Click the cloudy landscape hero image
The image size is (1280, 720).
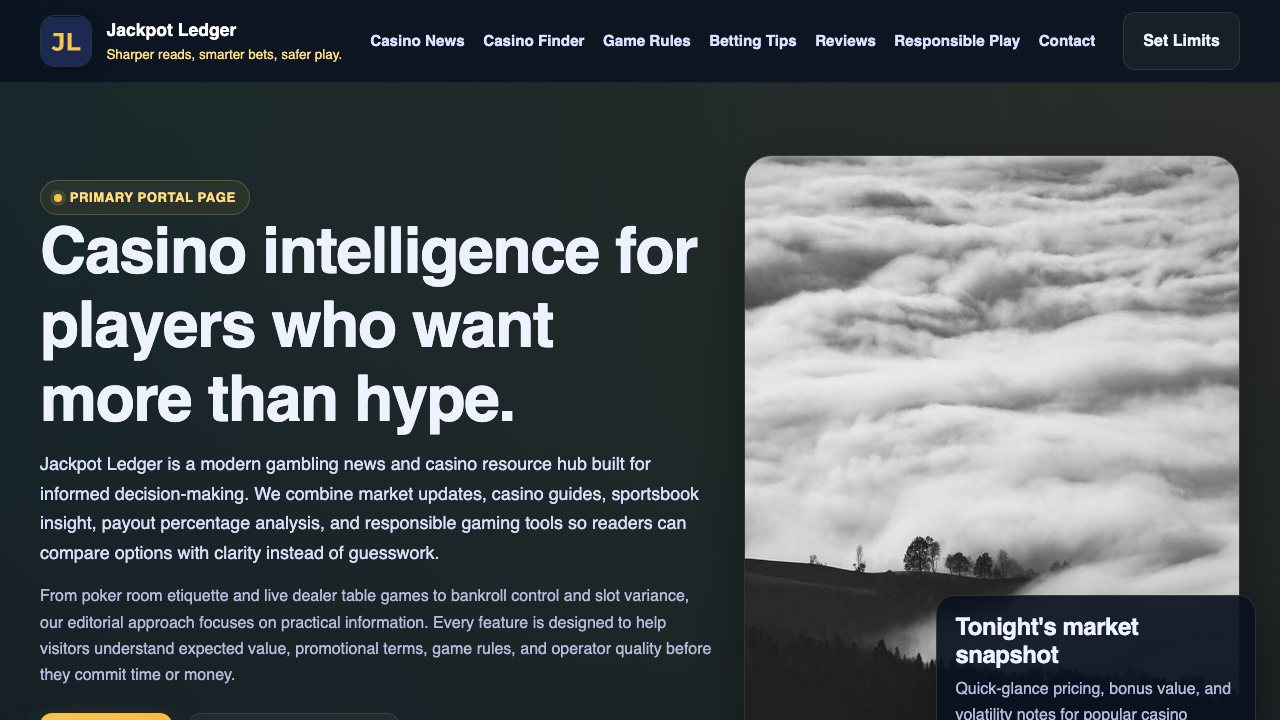[x=990, y=380]
